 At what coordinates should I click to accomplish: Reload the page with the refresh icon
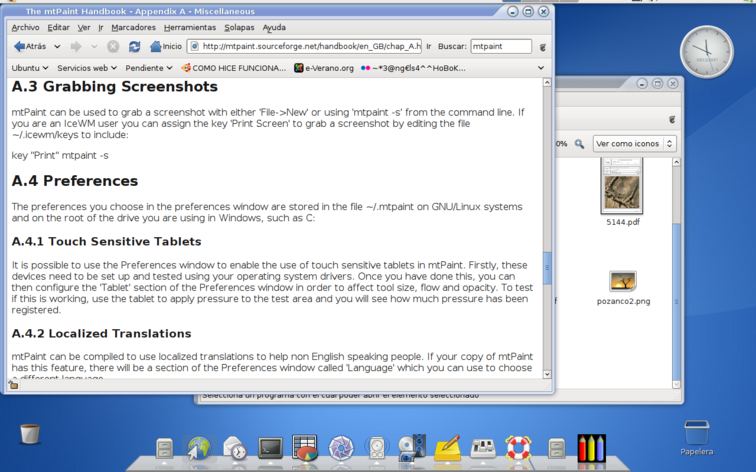[134, 46]
